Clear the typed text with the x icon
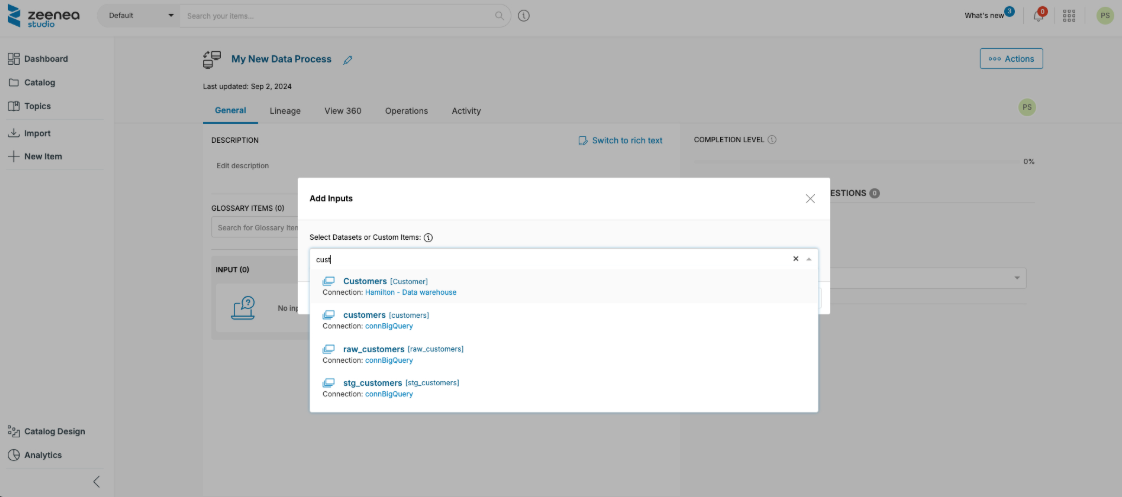 (x=796, y=259)
